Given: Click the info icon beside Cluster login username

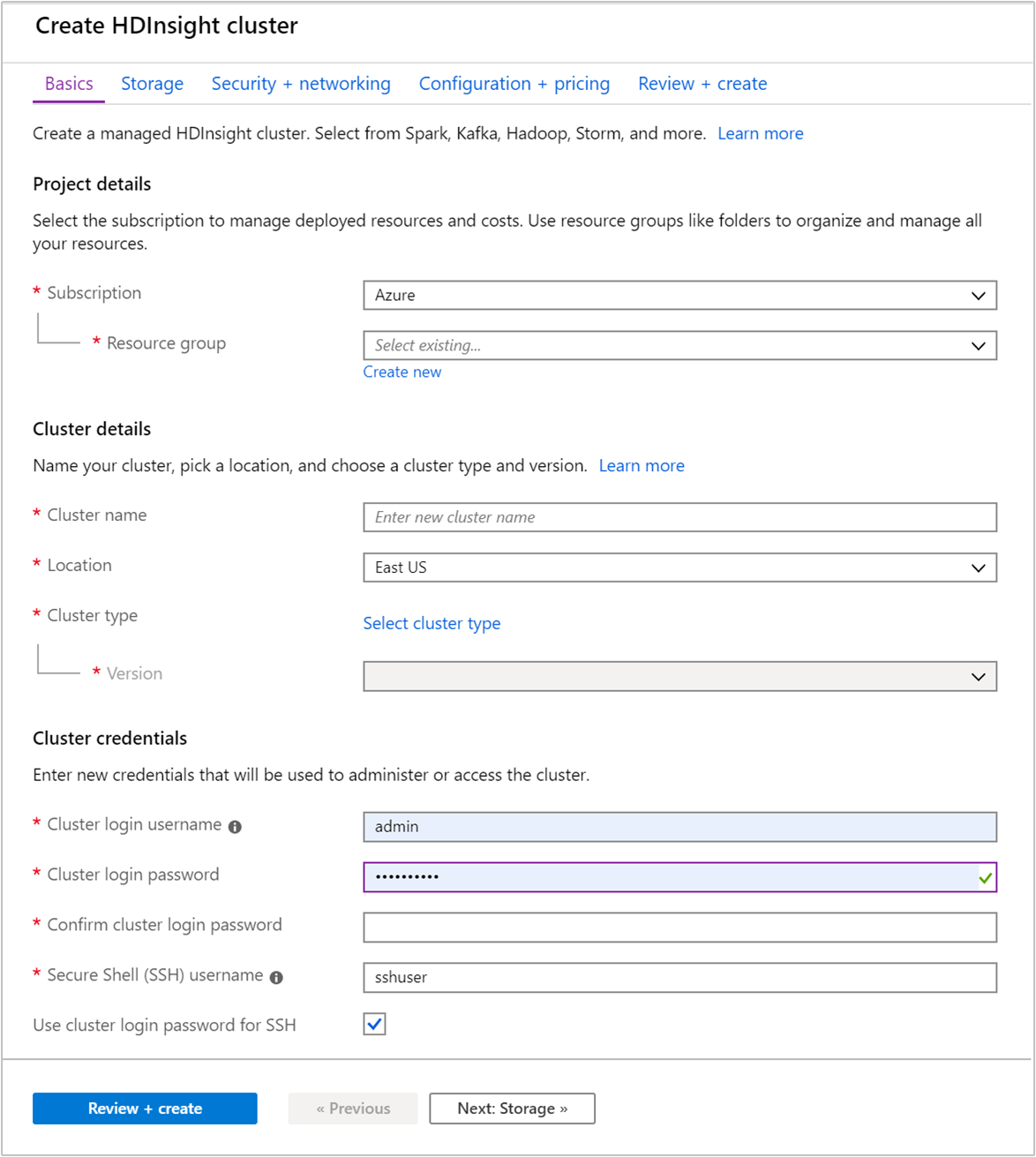Looking at the screenshot, I should 235,826.
